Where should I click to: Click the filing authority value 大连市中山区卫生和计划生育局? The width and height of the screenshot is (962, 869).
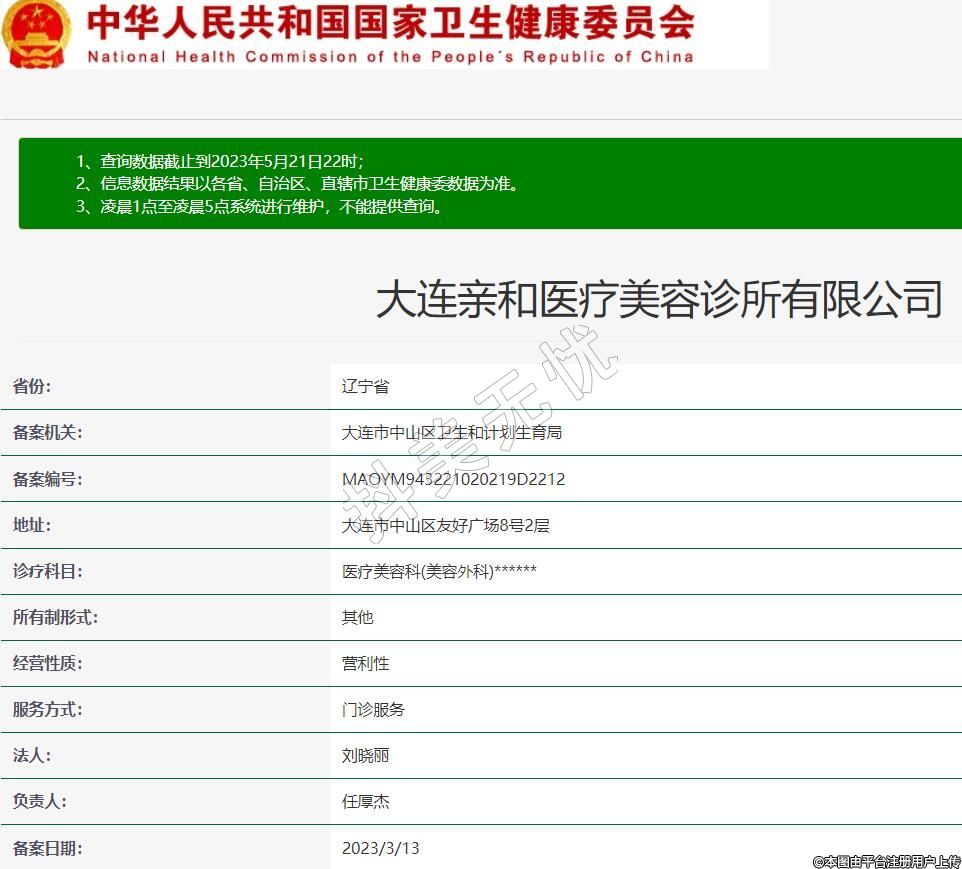pos(451,433)
